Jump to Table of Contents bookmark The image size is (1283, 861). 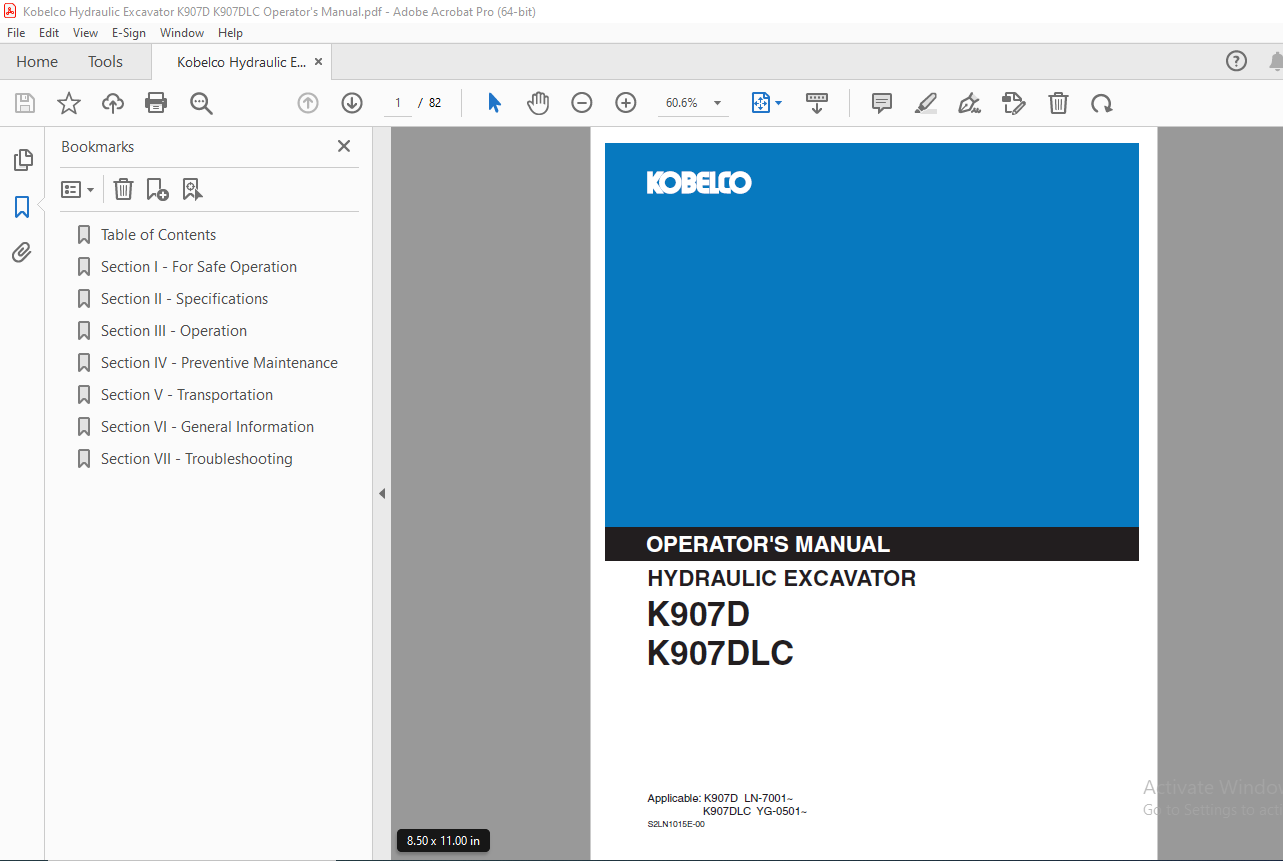click(x=158, y=235)
